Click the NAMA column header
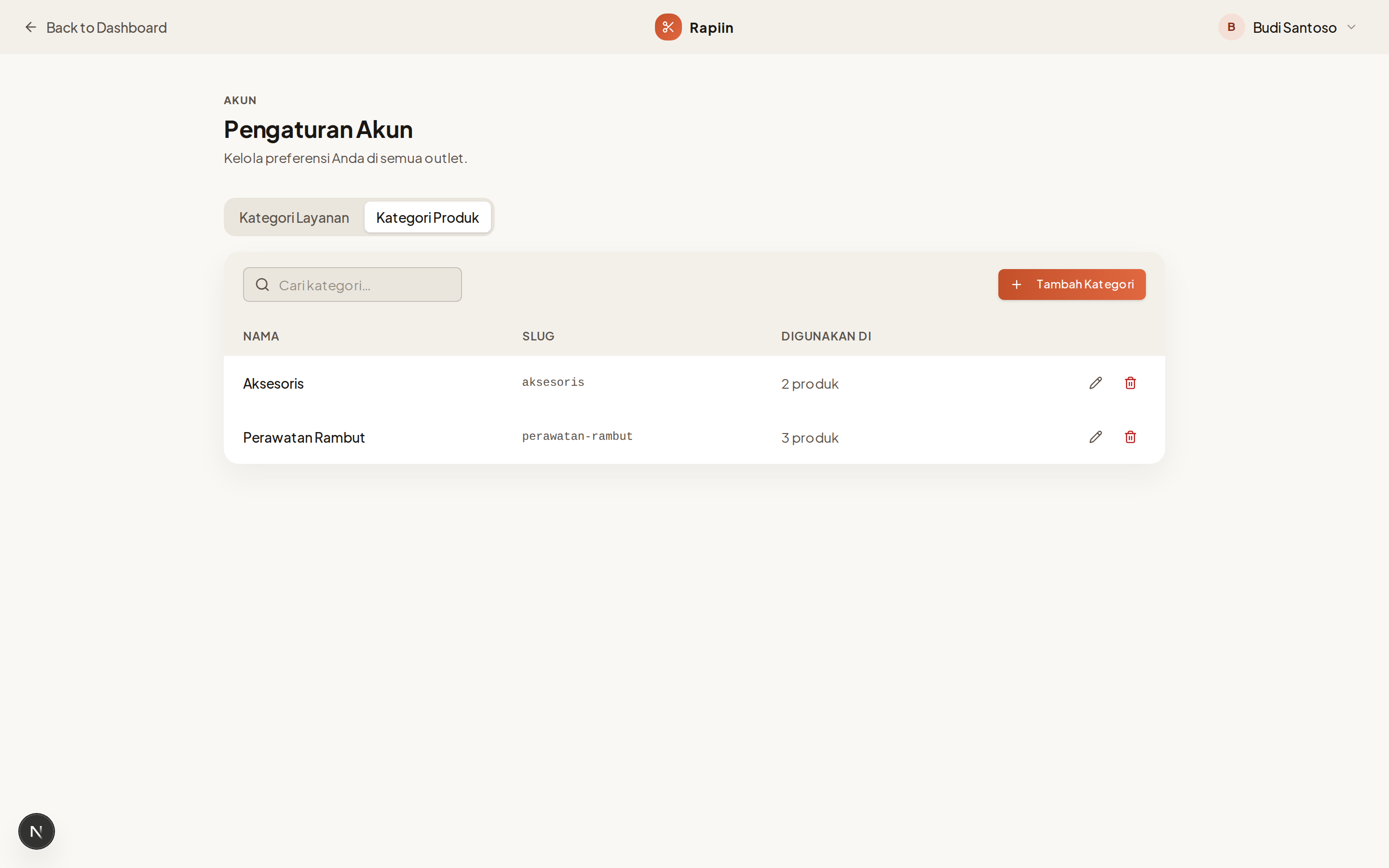 (x=260, y=337)
